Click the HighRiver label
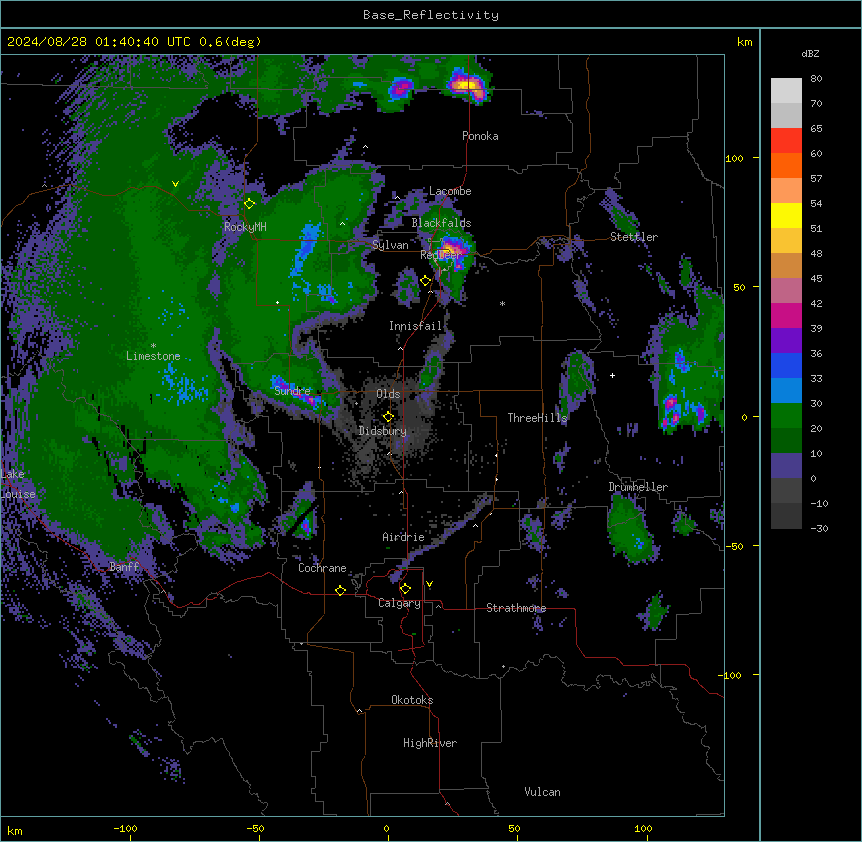The image size is (862, 842). (x=430, y=743)
